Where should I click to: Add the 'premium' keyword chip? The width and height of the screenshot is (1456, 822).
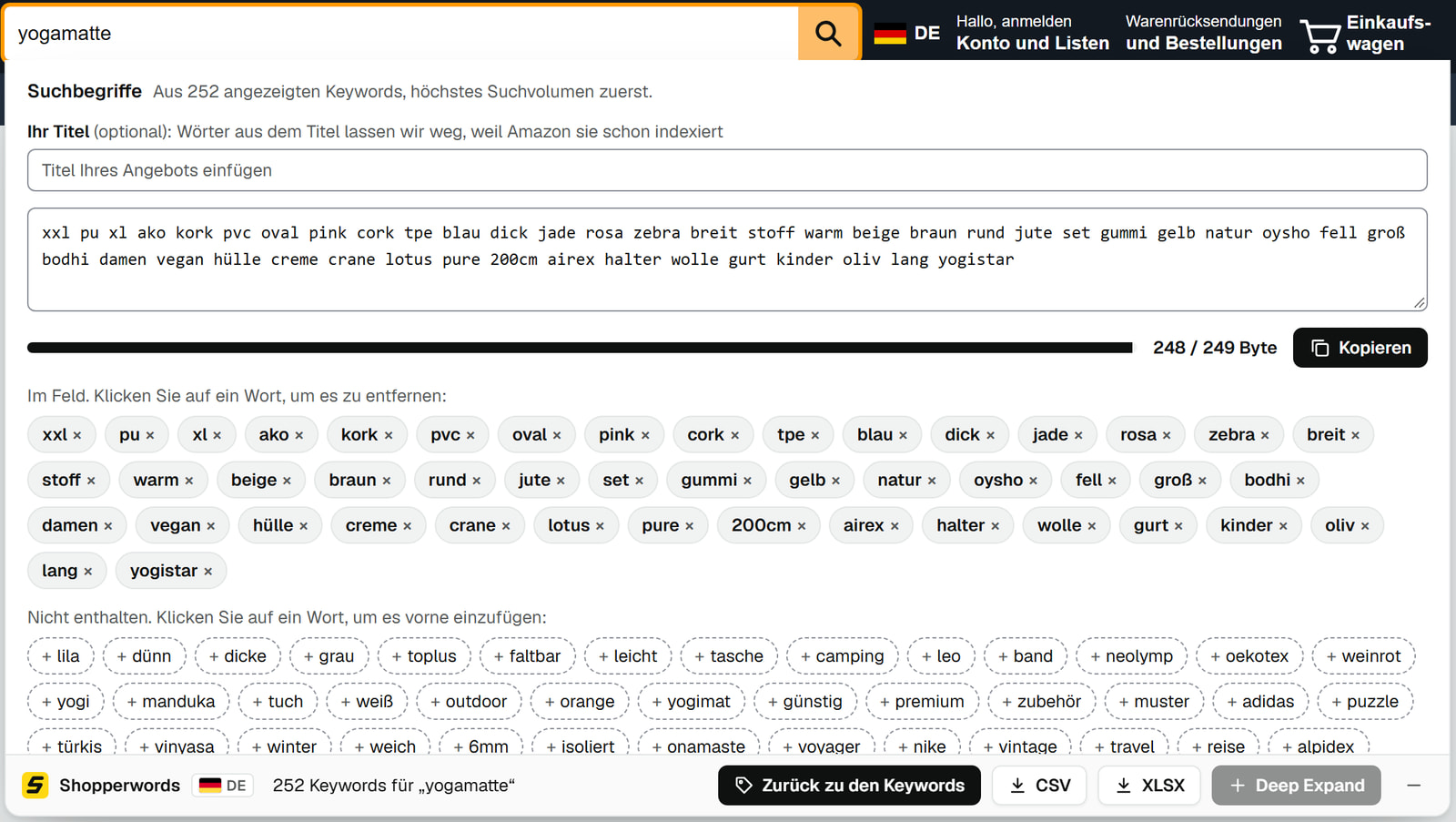923,702
